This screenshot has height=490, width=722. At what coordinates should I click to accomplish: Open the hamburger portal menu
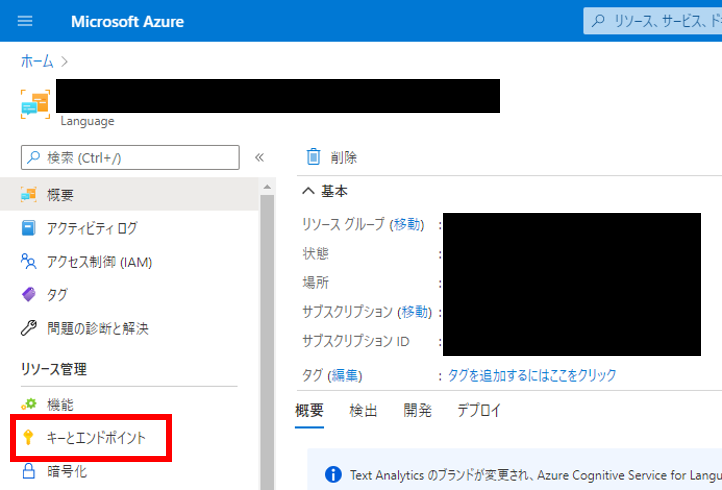coord(25,21)
